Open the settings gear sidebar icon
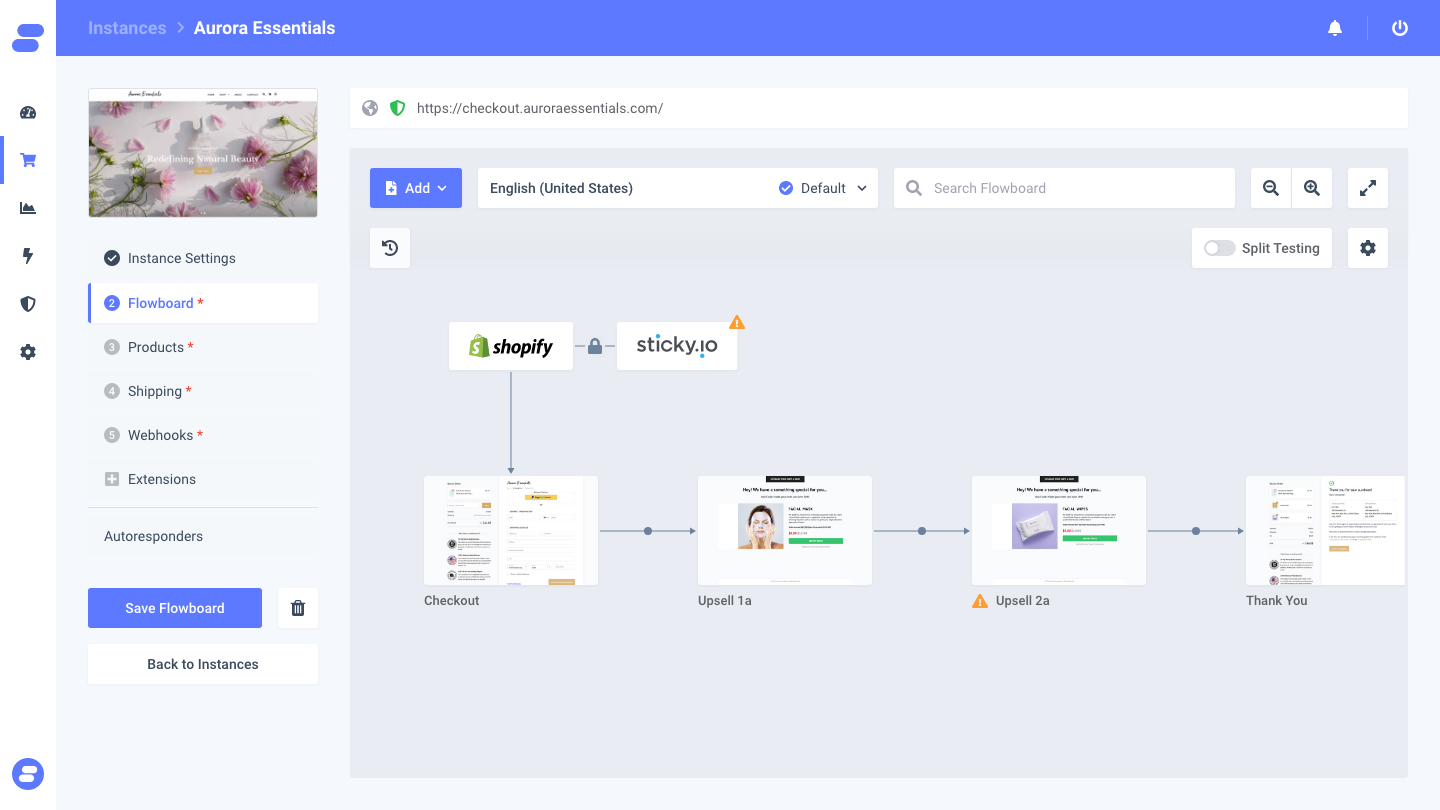 coord(28,352)
